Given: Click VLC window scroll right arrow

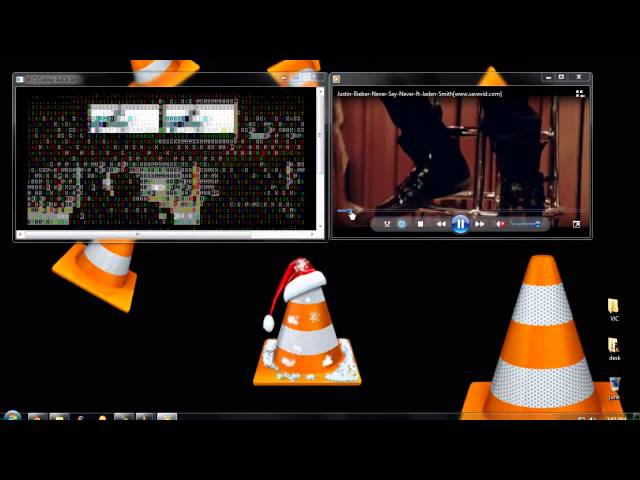Looking at the screenshot, I should pos(313,234).
